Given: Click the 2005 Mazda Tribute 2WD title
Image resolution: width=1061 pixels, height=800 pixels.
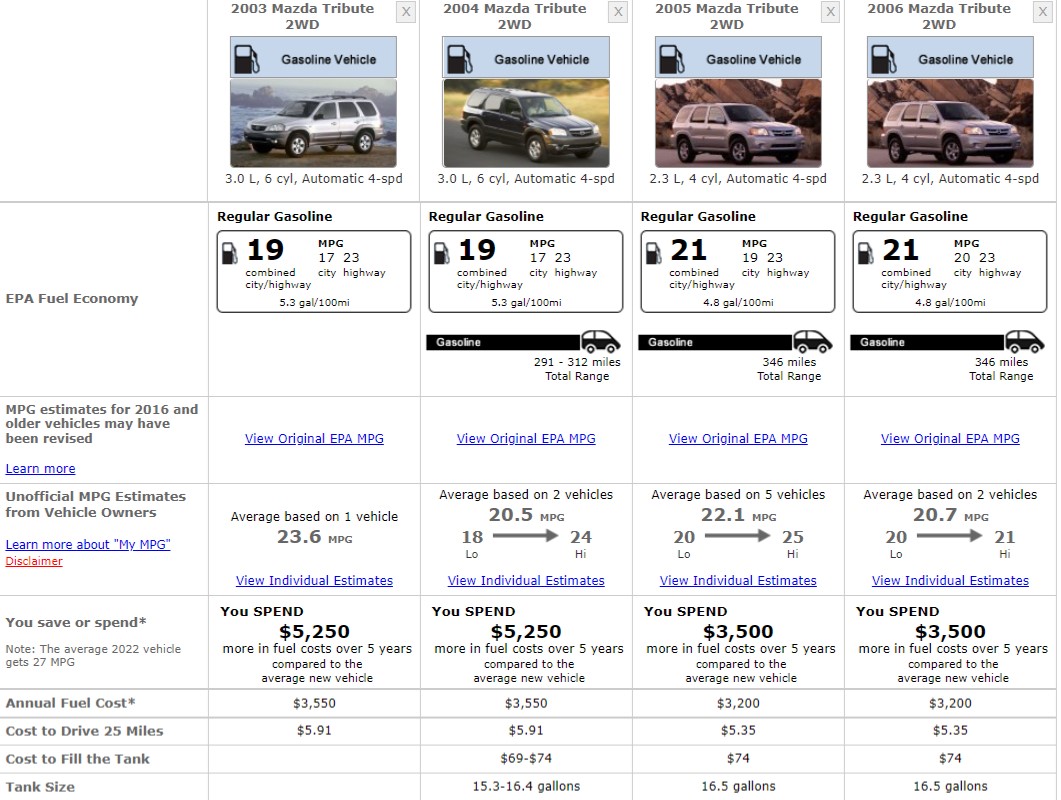Looking at the screenshot, I should pos(727,16).
